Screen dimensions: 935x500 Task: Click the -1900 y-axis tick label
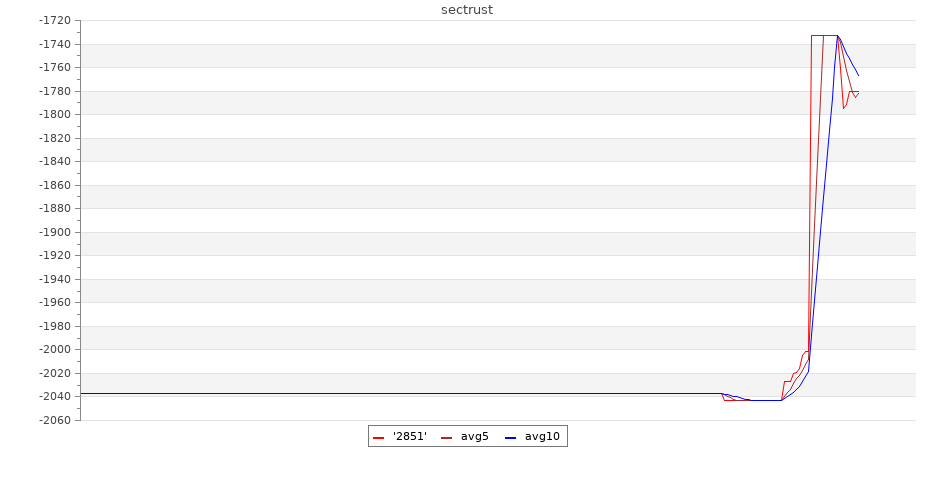tap(54, 232)
